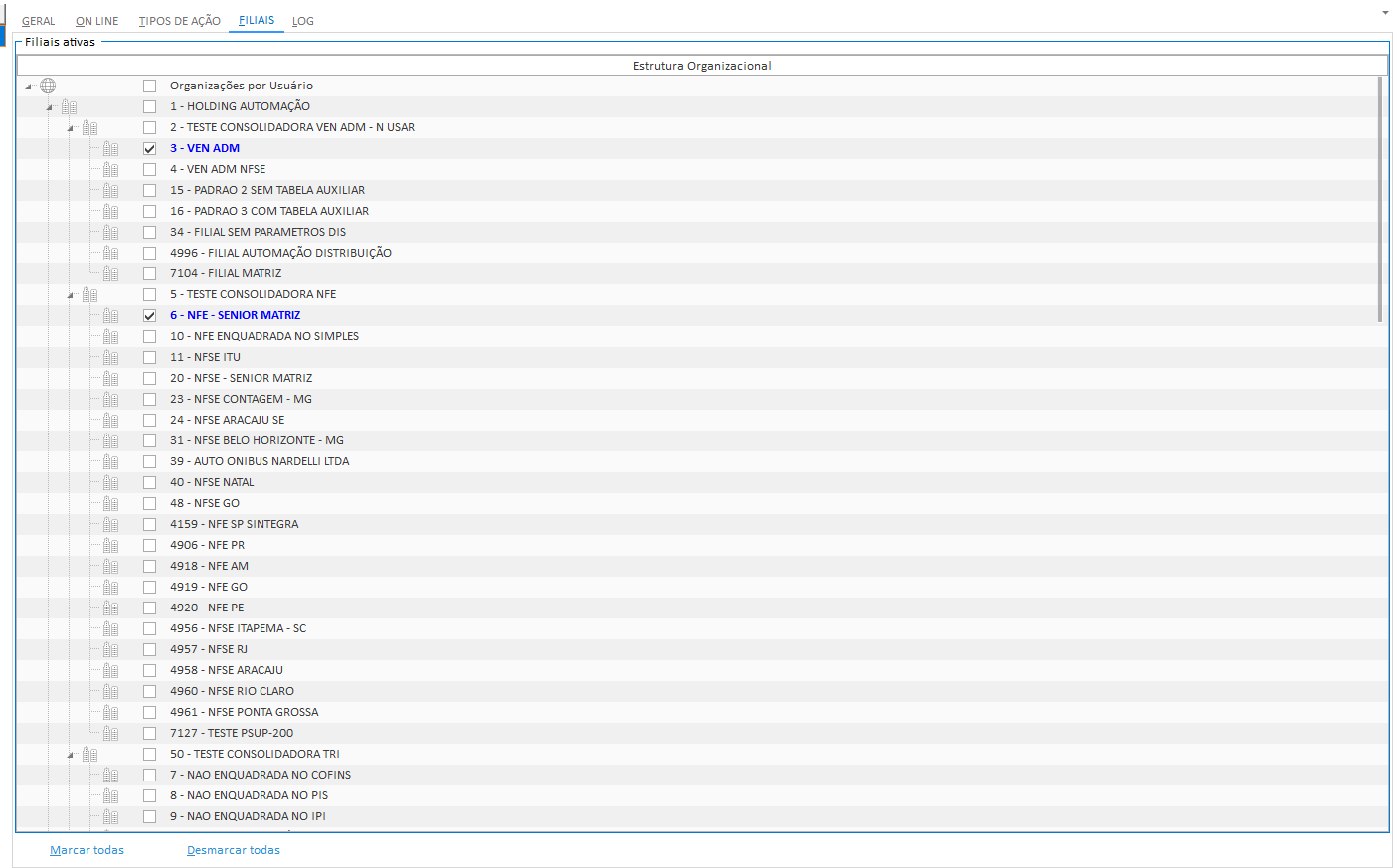Click building icon beside 4159 - NFE SP SINTEGRA

tap(110, 524)
